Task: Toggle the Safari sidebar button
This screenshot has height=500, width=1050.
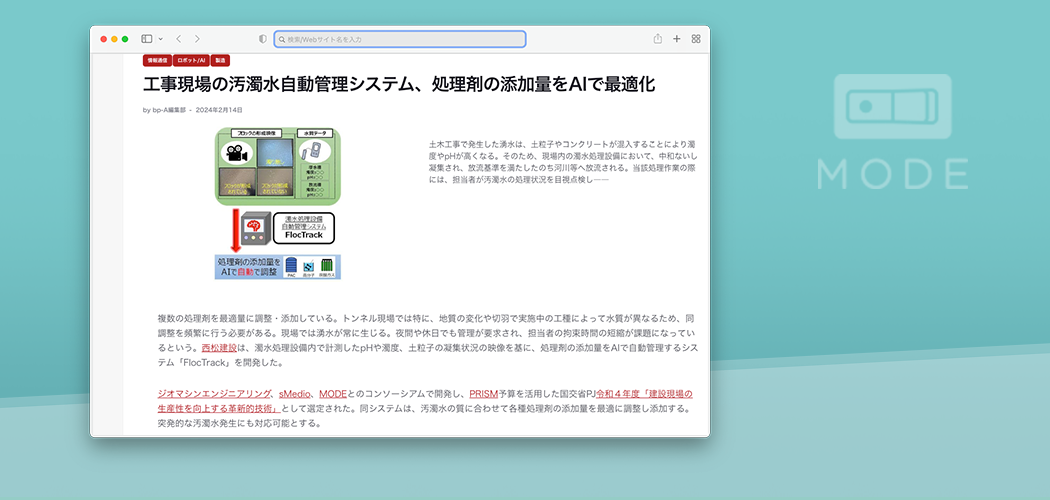Action: pyautogui.click(x=146, y=39)
